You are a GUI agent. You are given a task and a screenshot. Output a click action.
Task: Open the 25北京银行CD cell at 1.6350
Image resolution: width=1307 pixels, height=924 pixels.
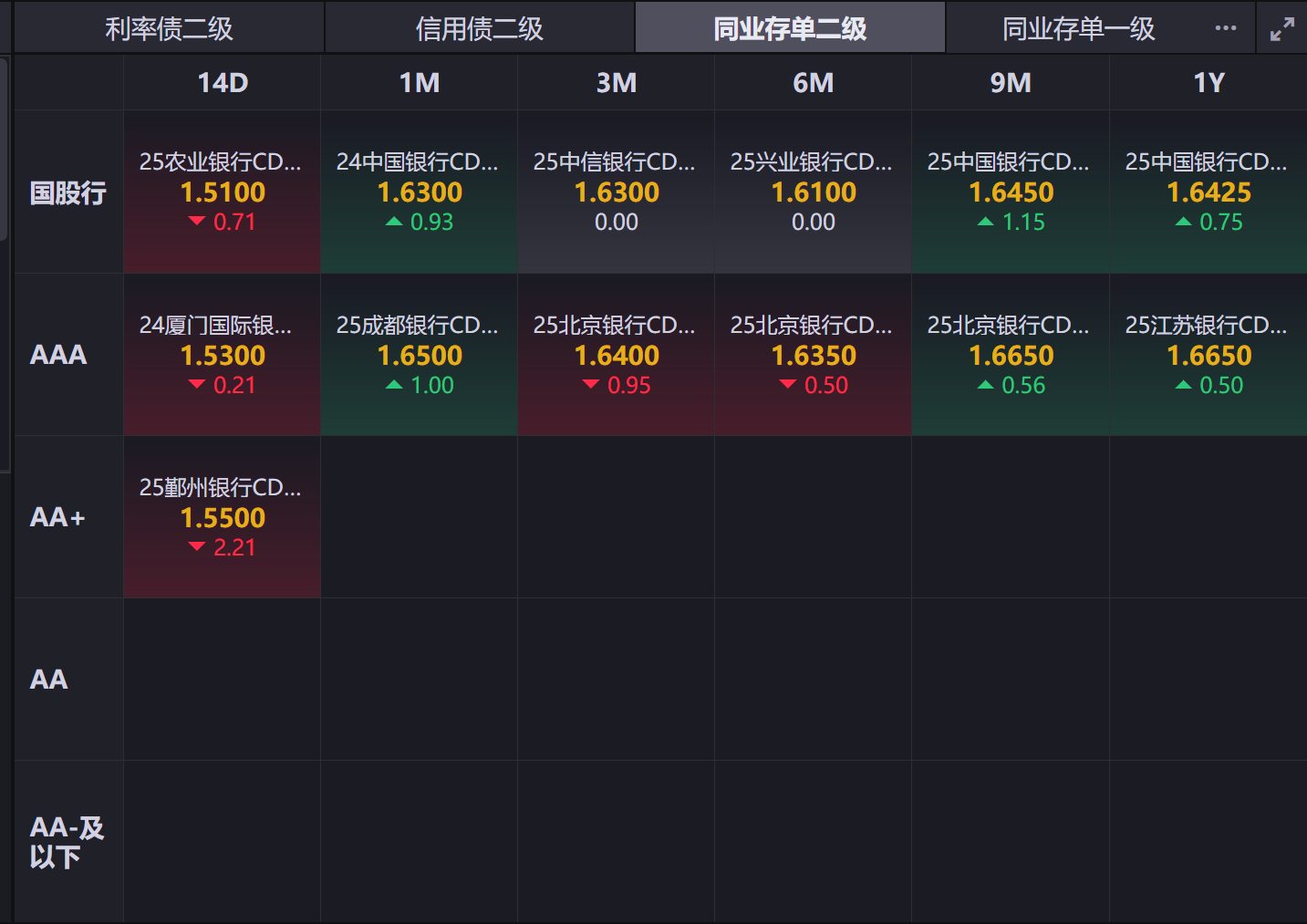click(814, 355)
